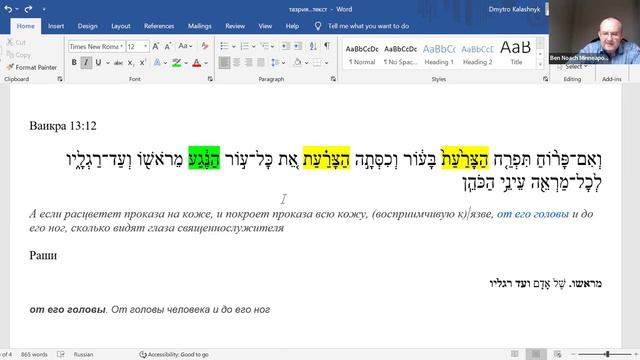Open borders button in Paragraph group

pos(317,63)
